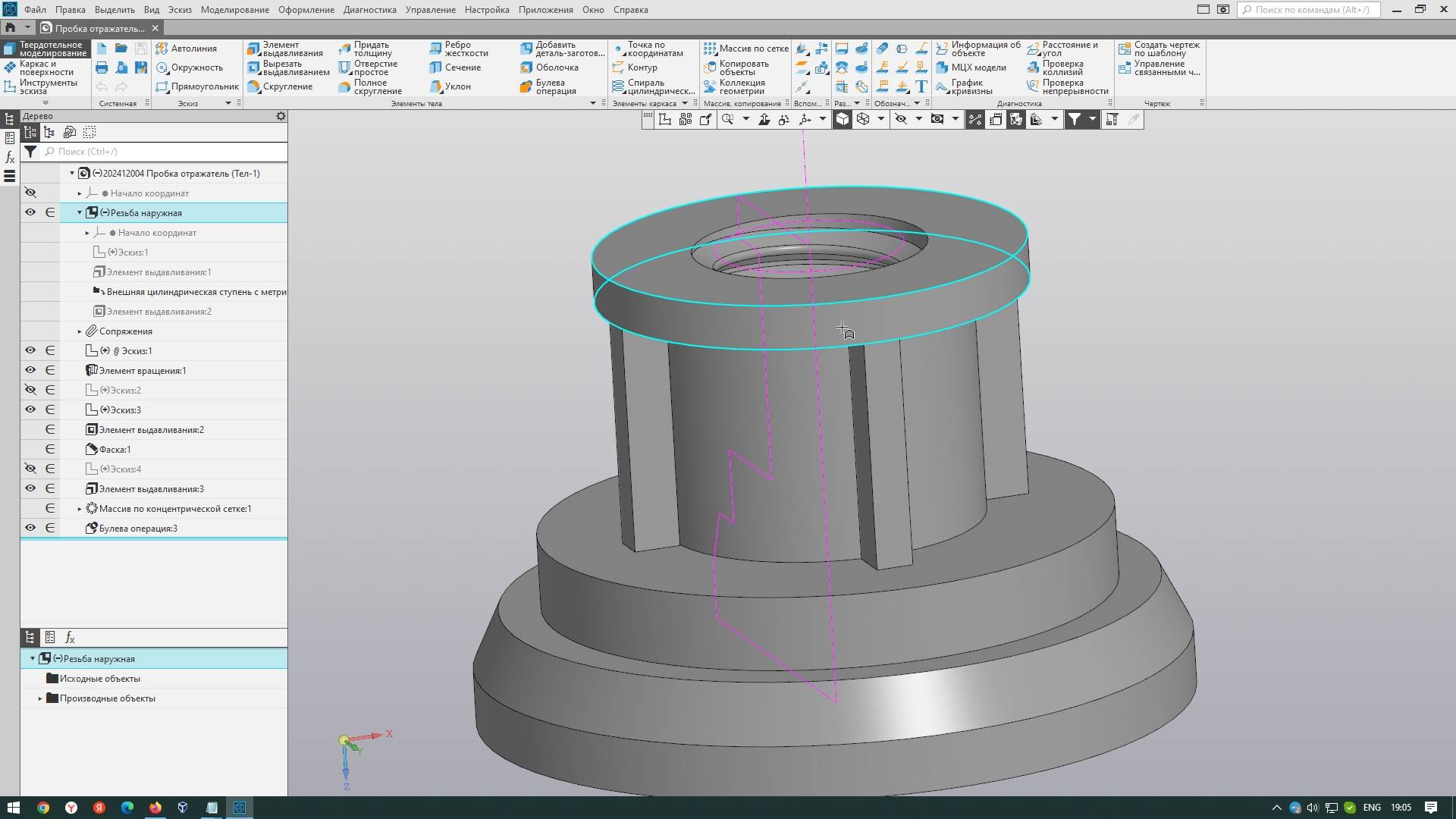This screenshot has width=1456, height=819.
Task: Open the Моделирование menu
Action: tap(234, 10)
